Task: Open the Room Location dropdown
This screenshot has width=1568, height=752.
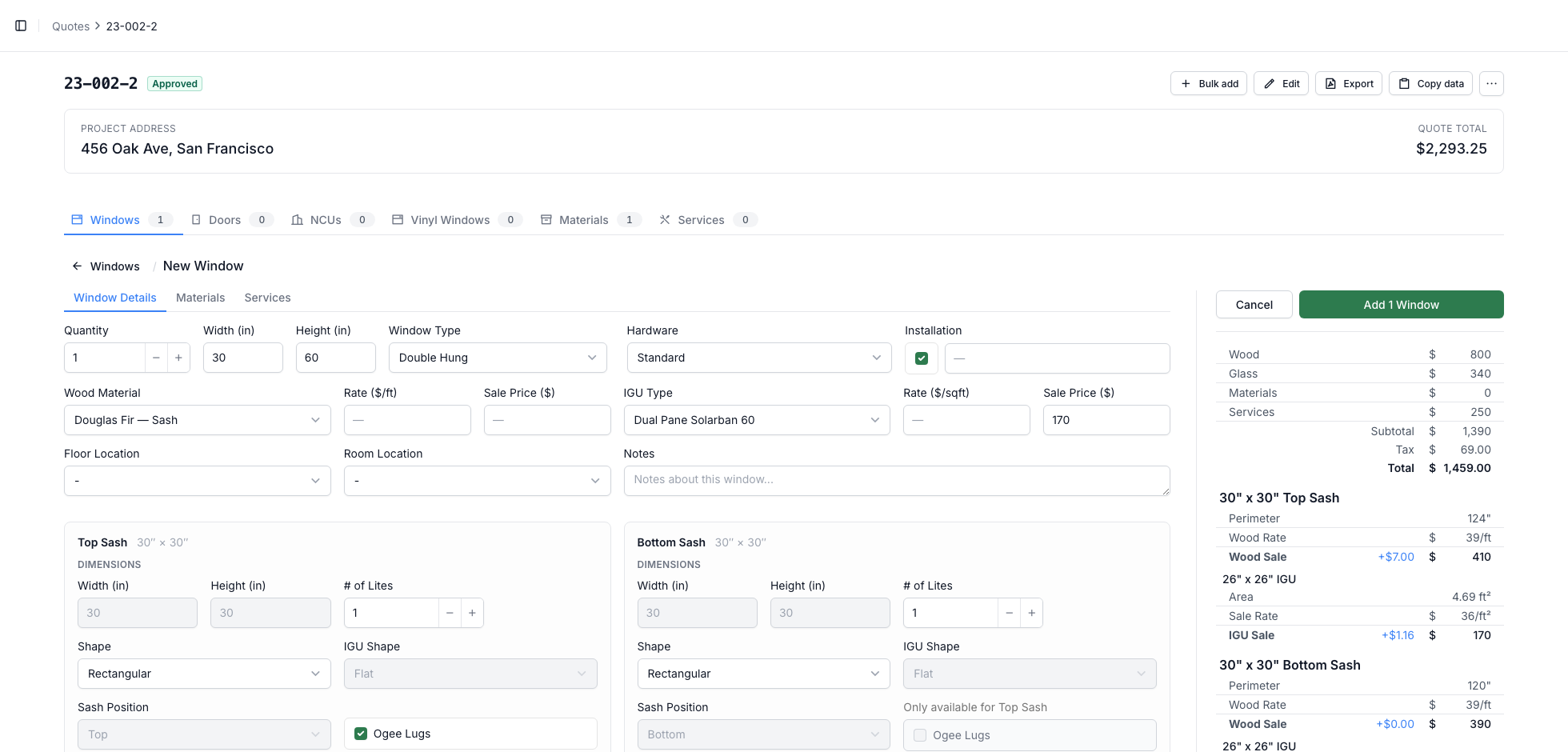Action: (478, 481)
